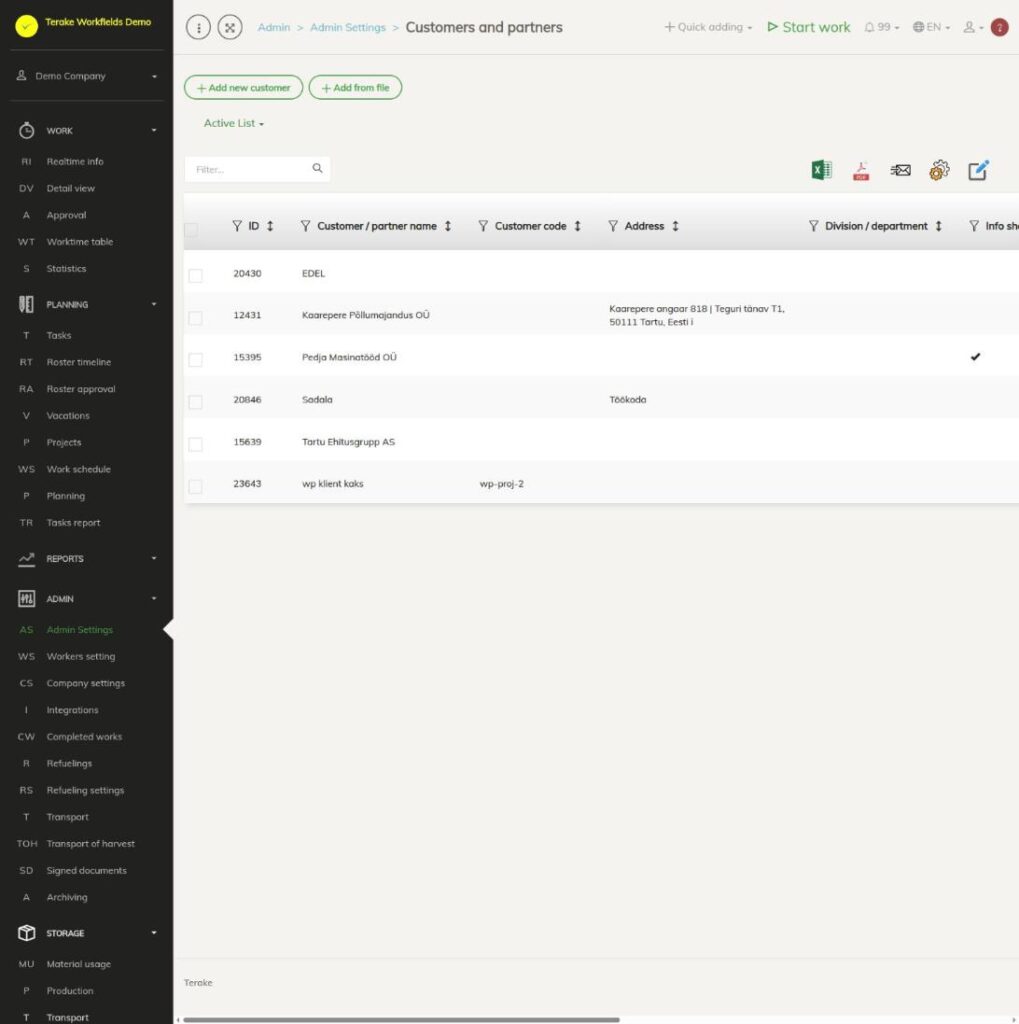This screenshot has width=1019, height=1024.
Task: Click customer name Tartu Ehitusgrupp AS
Action: [x=348, y=442]
